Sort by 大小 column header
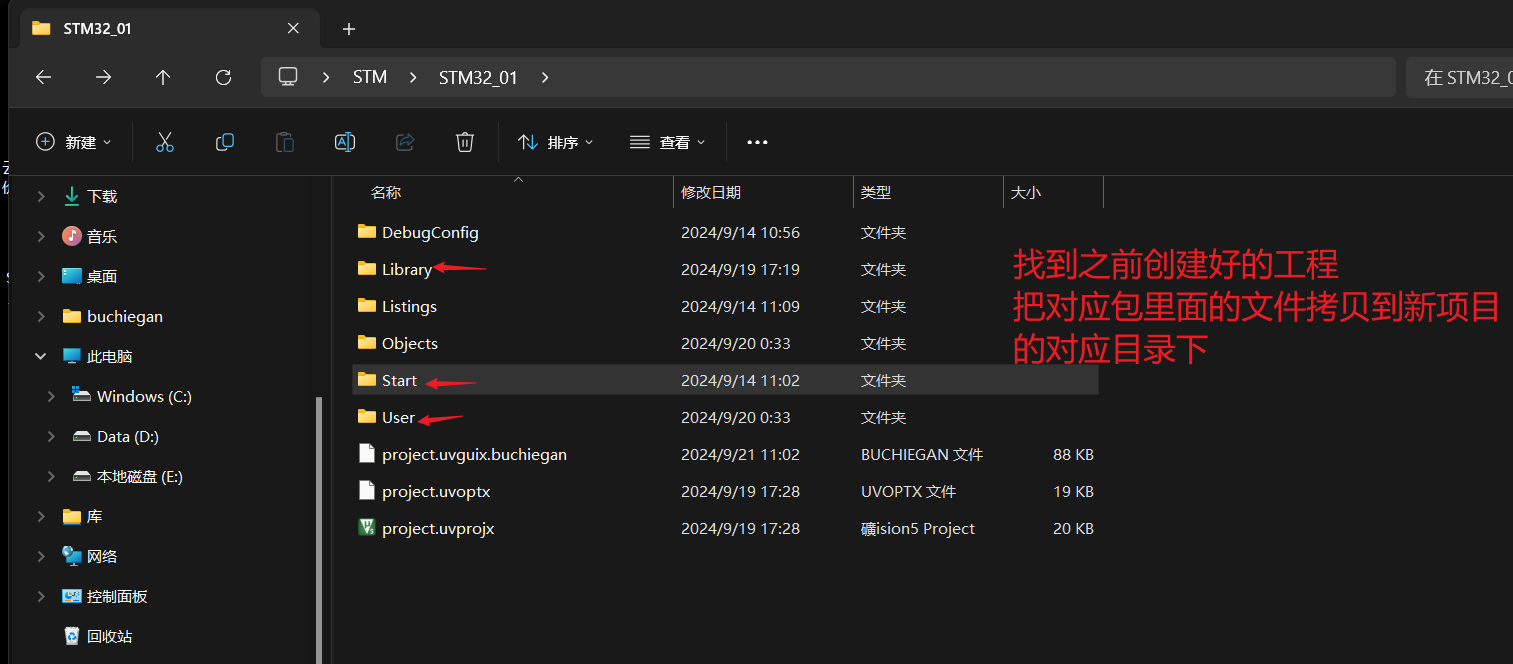The image size is (1513, 664). click(x=1025, y=192)
